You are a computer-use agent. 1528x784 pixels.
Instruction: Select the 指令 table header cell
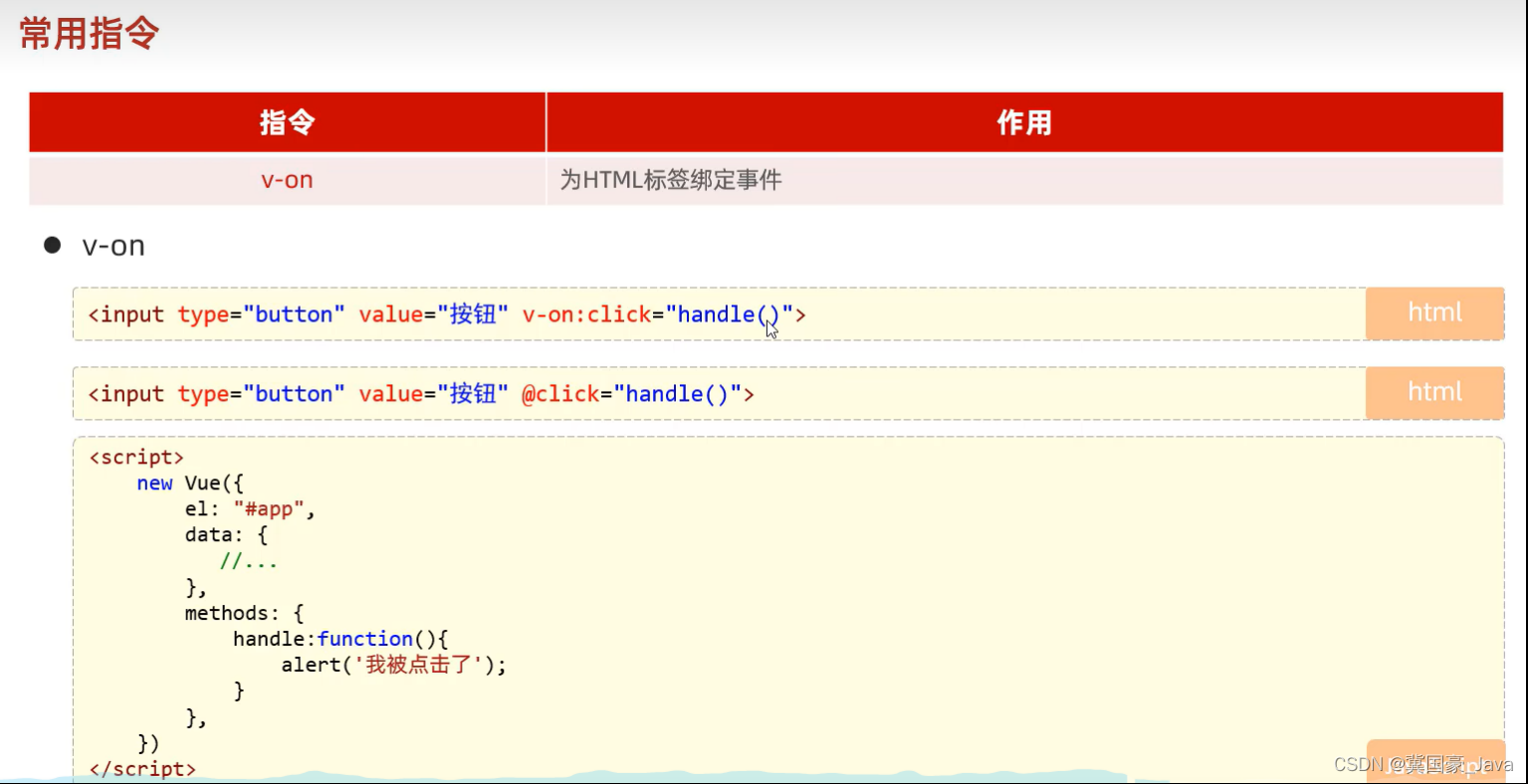pyautogui.click(x=288, y=122)
